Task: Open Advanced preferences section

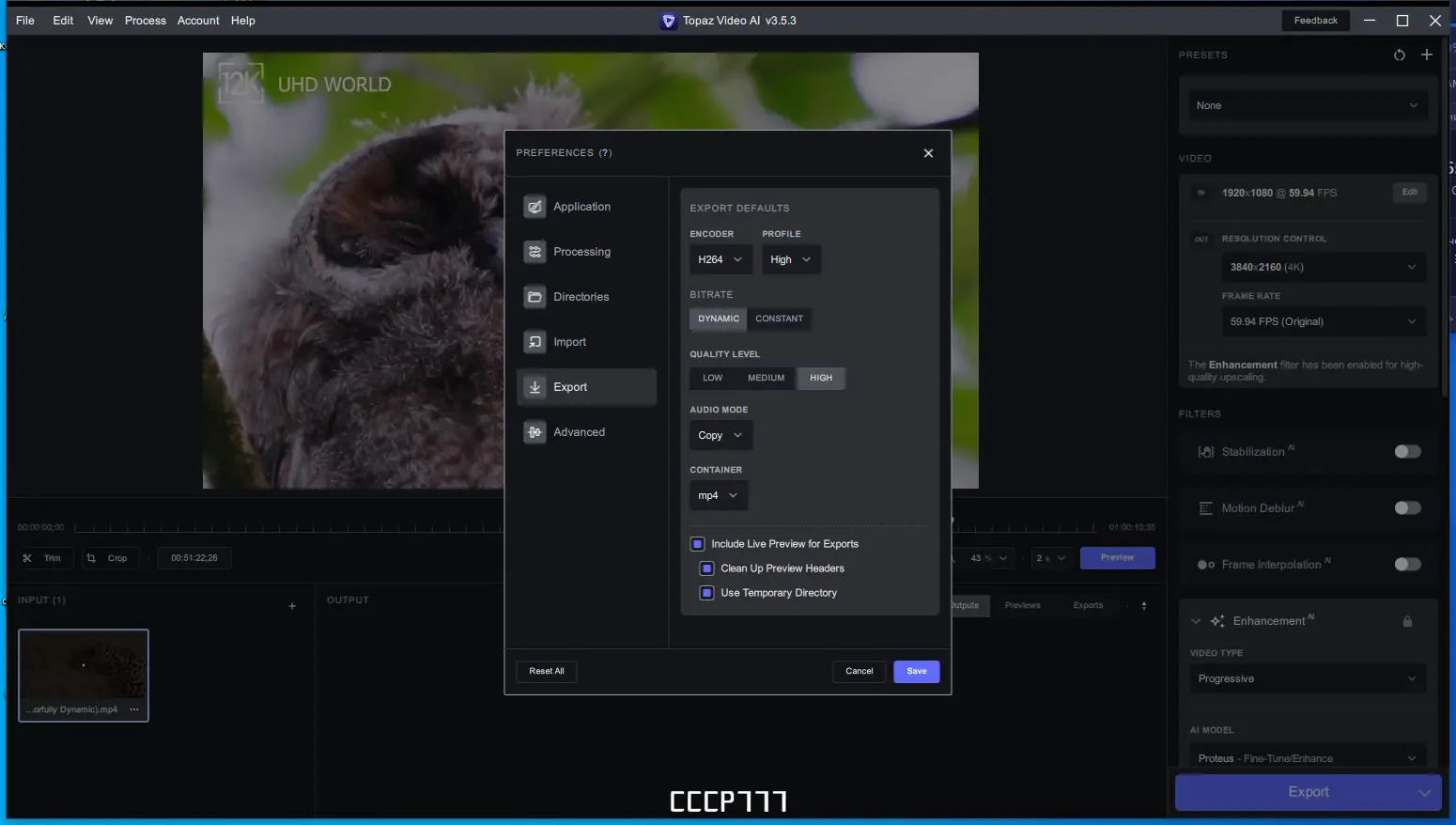Action: tap(586, 432)
